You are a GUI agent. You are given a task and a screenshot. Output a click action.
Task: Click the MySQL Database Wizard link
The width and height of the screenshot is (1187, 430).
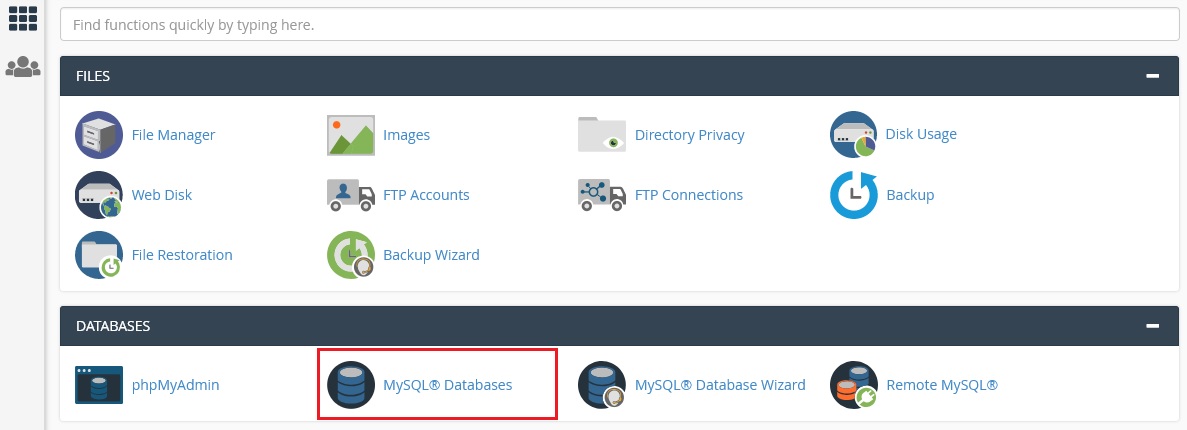(720, 385)
